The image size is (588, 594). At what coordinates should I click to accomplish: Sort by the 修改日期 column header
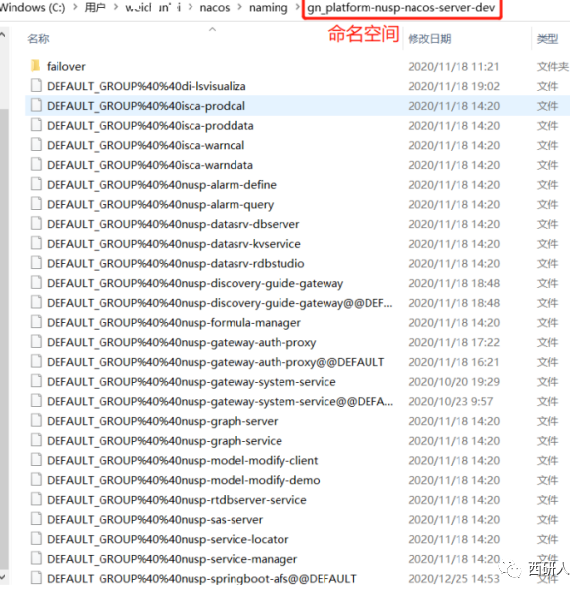pos(430,39)
